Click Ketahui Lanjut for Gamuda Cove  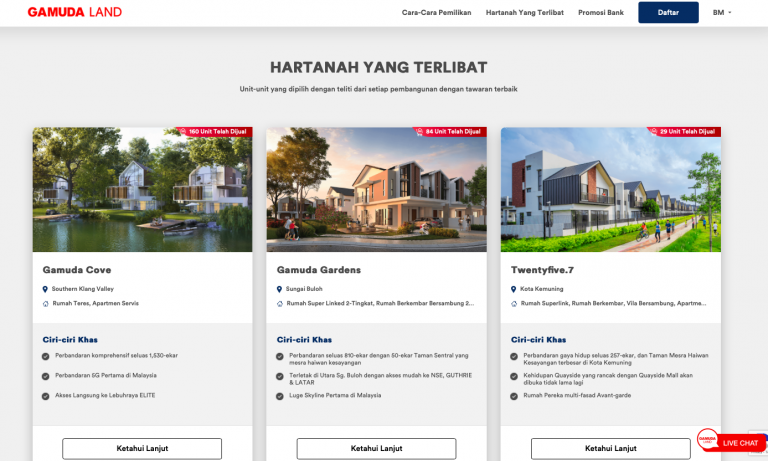tap(142, 448)
